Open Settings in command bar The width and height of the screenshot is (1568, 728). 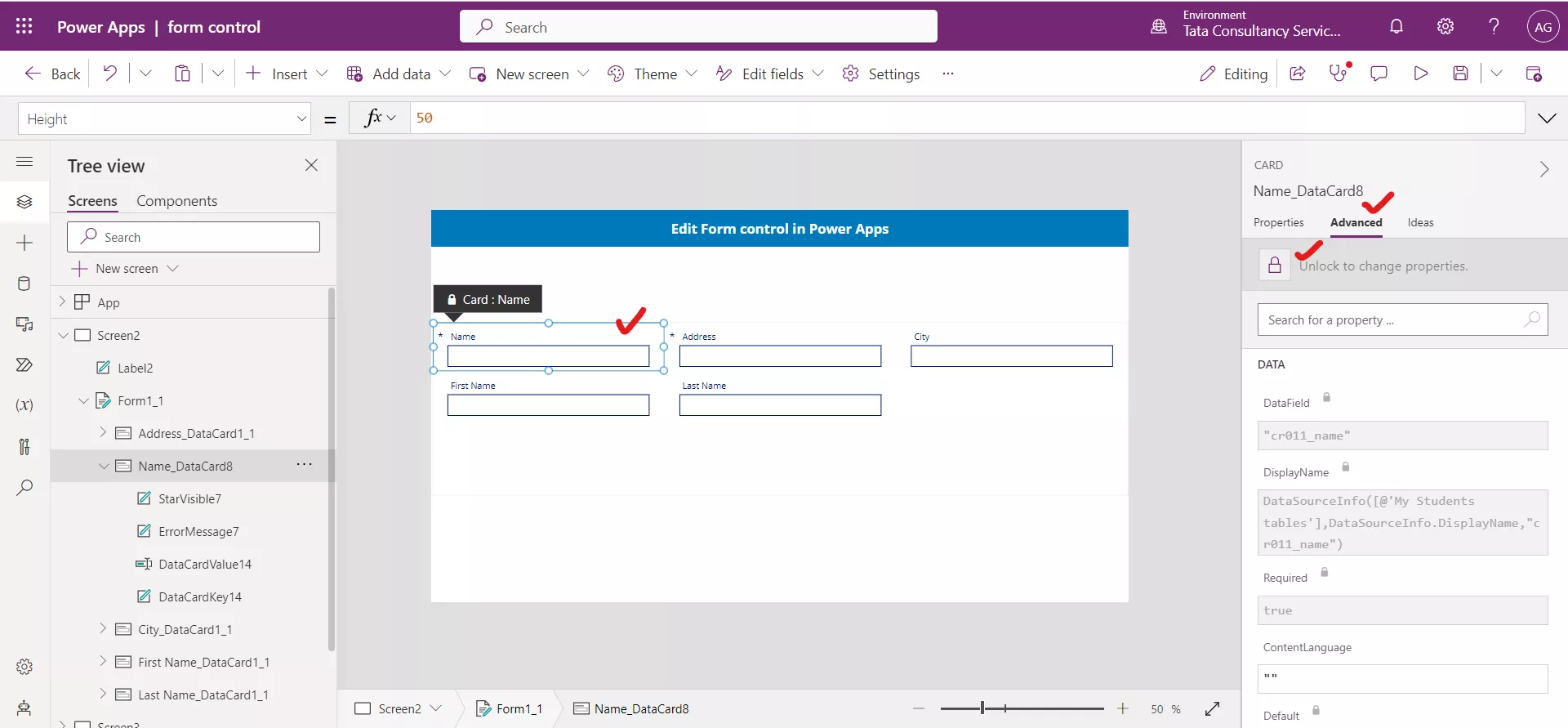(880, 74)
